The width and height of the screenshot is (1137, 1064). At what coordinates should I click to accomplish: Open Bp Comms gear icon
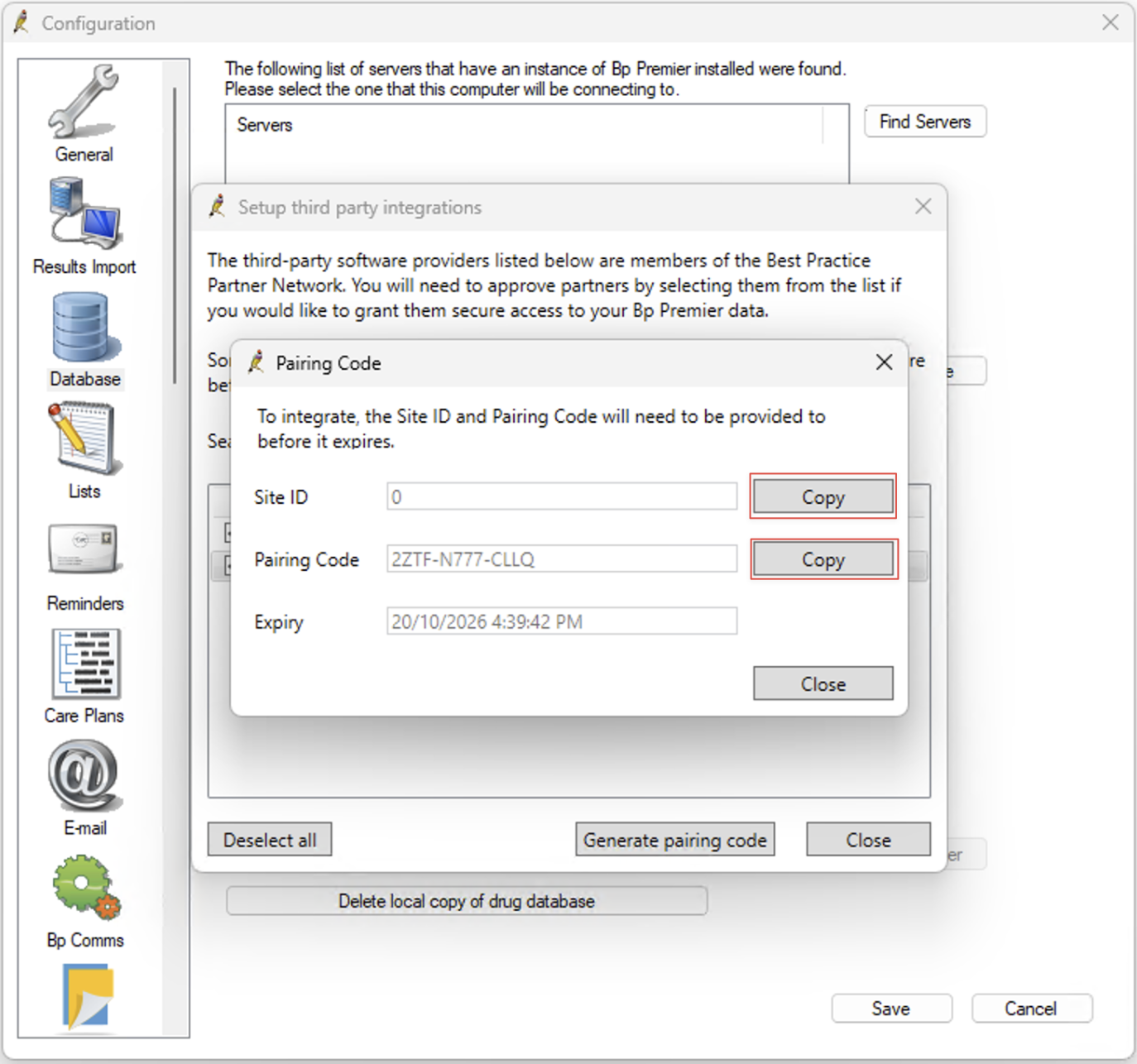pos(85,887)
